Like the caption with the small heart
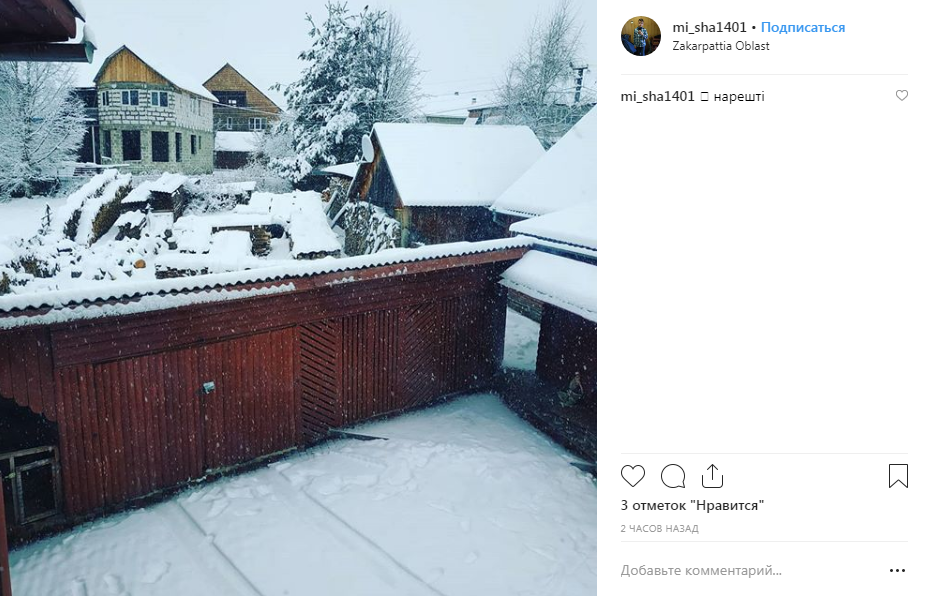This screenshot has width=930, height=596. [x=902, y=95]
